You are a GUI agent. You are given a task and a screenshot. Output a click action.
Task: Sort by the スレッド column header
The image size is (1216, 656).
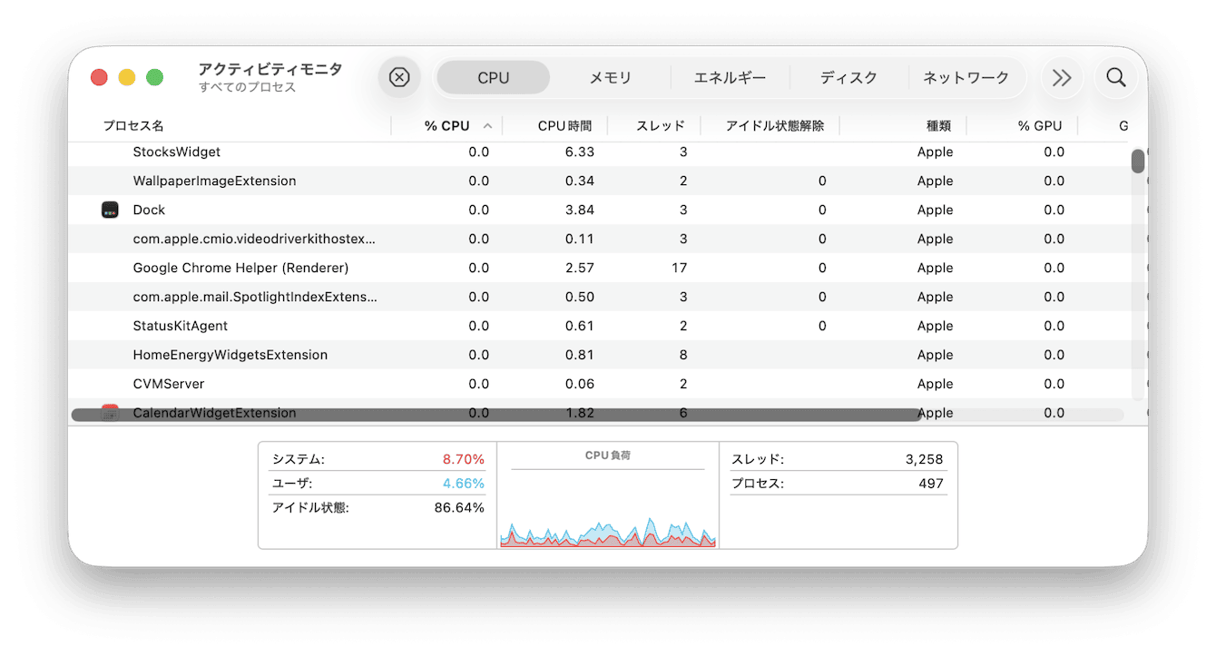[x=661, y=126]
